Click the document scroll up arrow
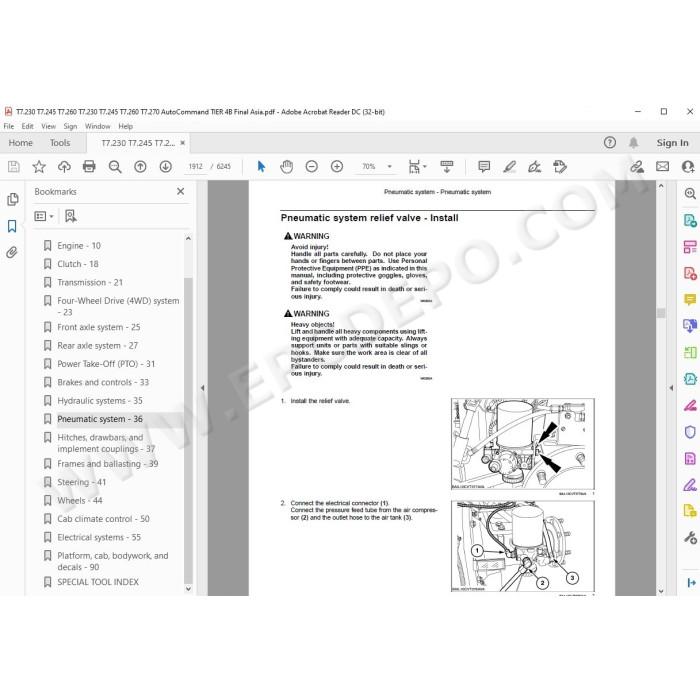 [661, 186]
